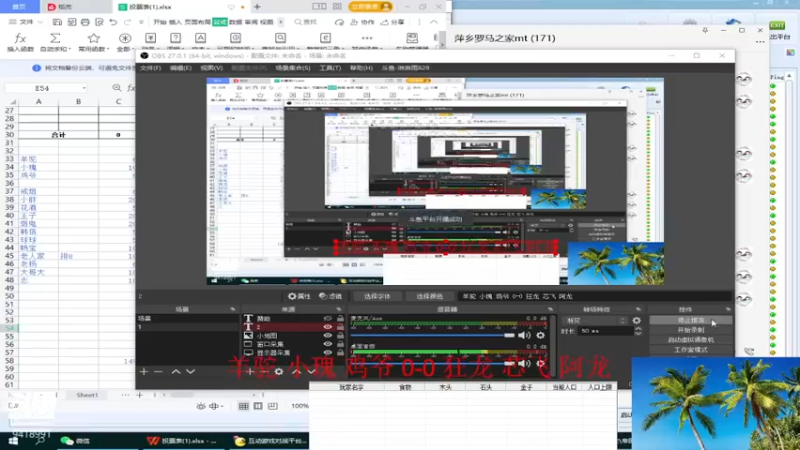
Task: Collapse the WPS ribbon with the chevron
Action: click(x=434, y=22)
